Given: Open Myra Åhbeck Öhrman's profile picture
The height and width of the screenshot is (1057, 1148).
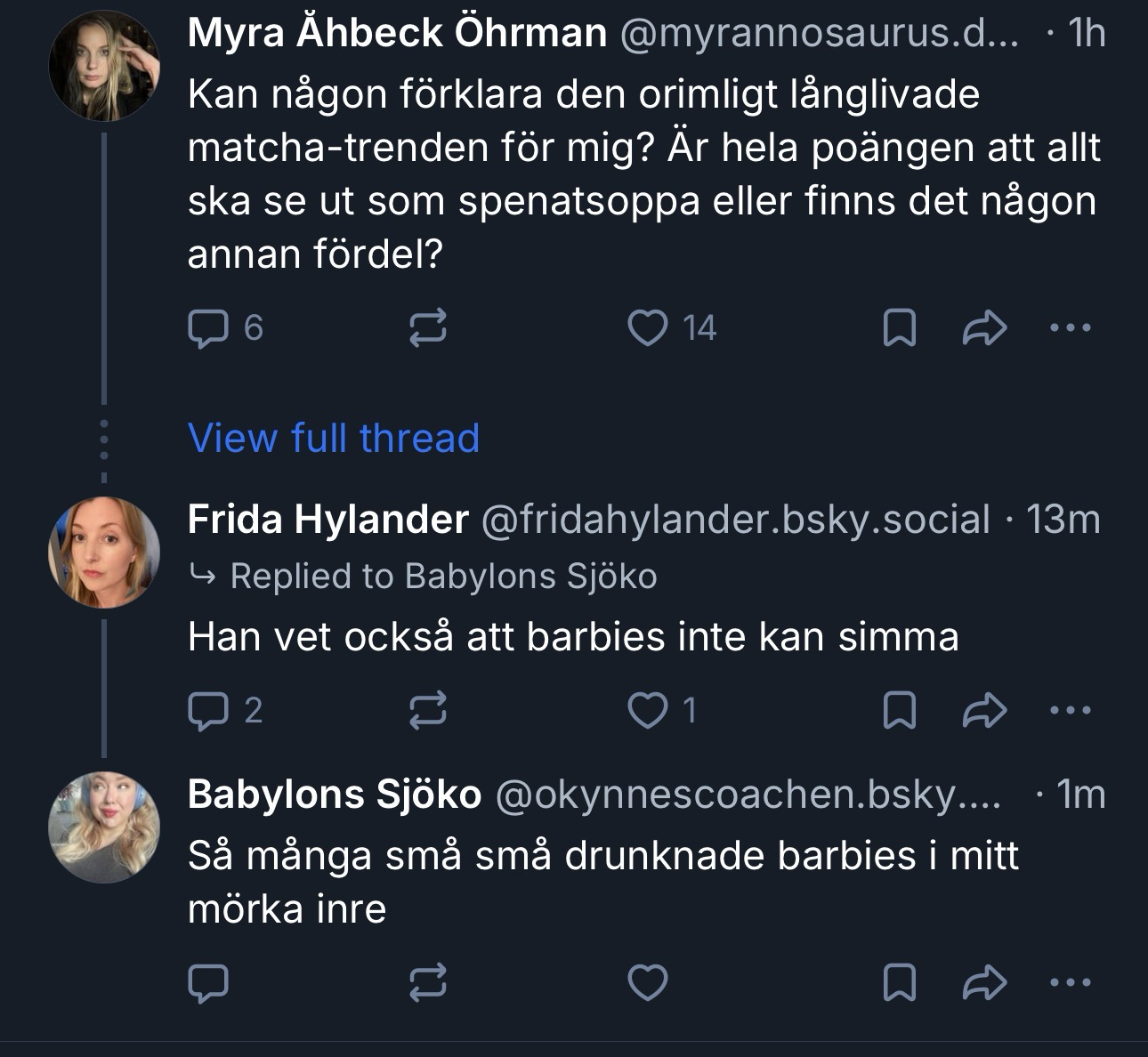Looking at the screenshot, I should [x=103, y=67].
